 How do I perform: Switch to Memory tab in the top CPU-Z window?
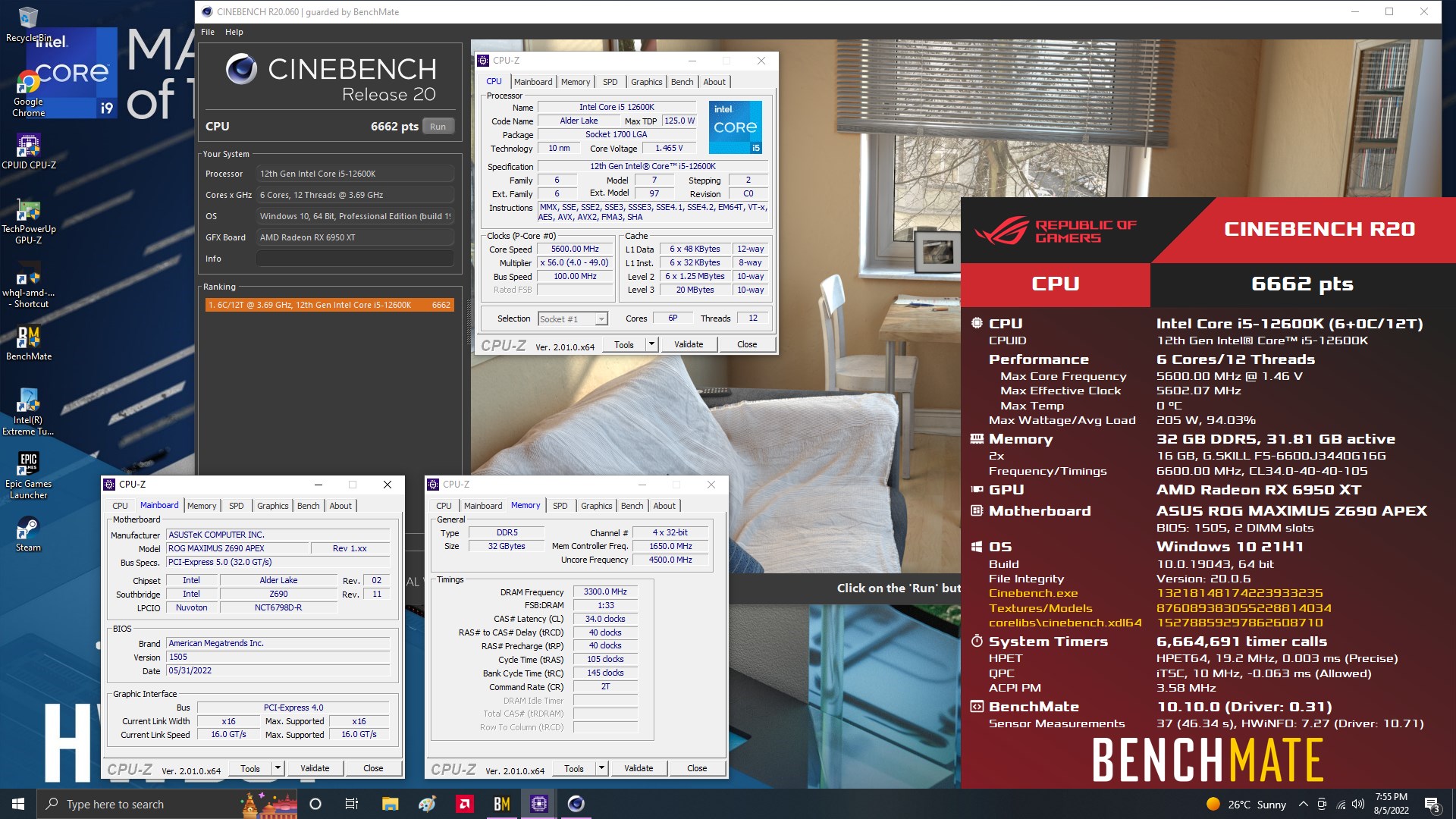(x=575, y=82)
